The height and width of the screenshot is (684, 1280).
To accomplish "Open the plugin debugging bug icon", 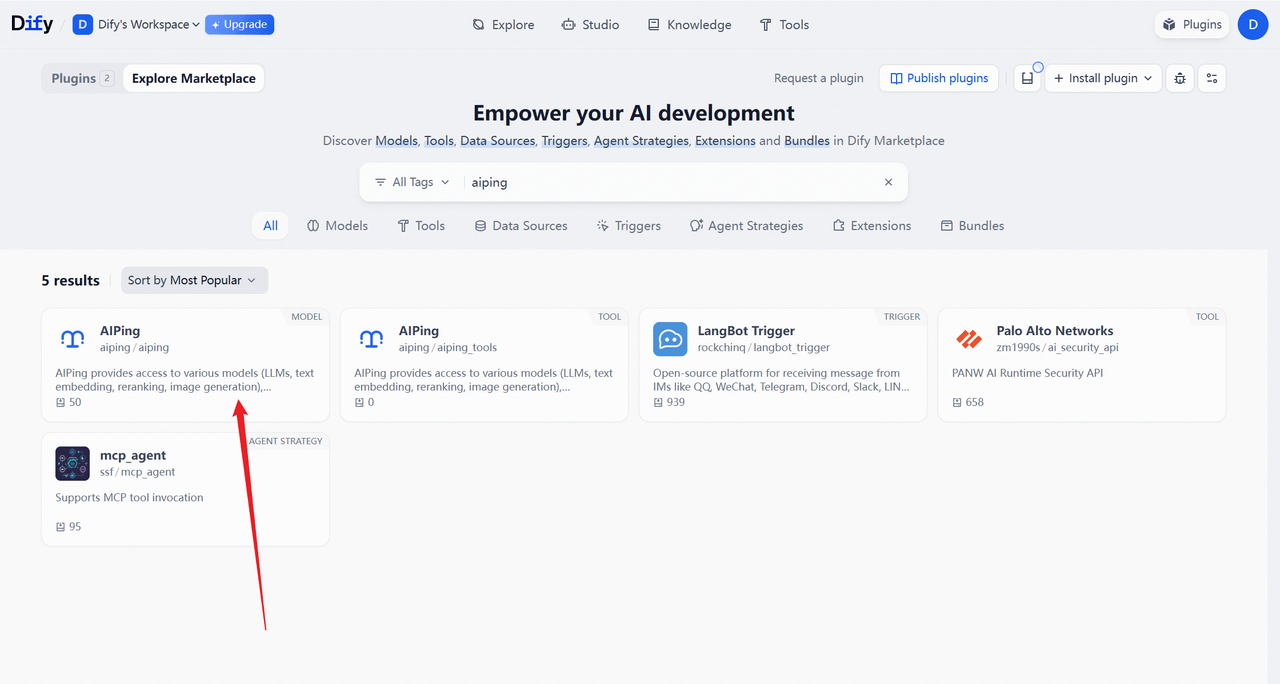I will point(1180,78).
